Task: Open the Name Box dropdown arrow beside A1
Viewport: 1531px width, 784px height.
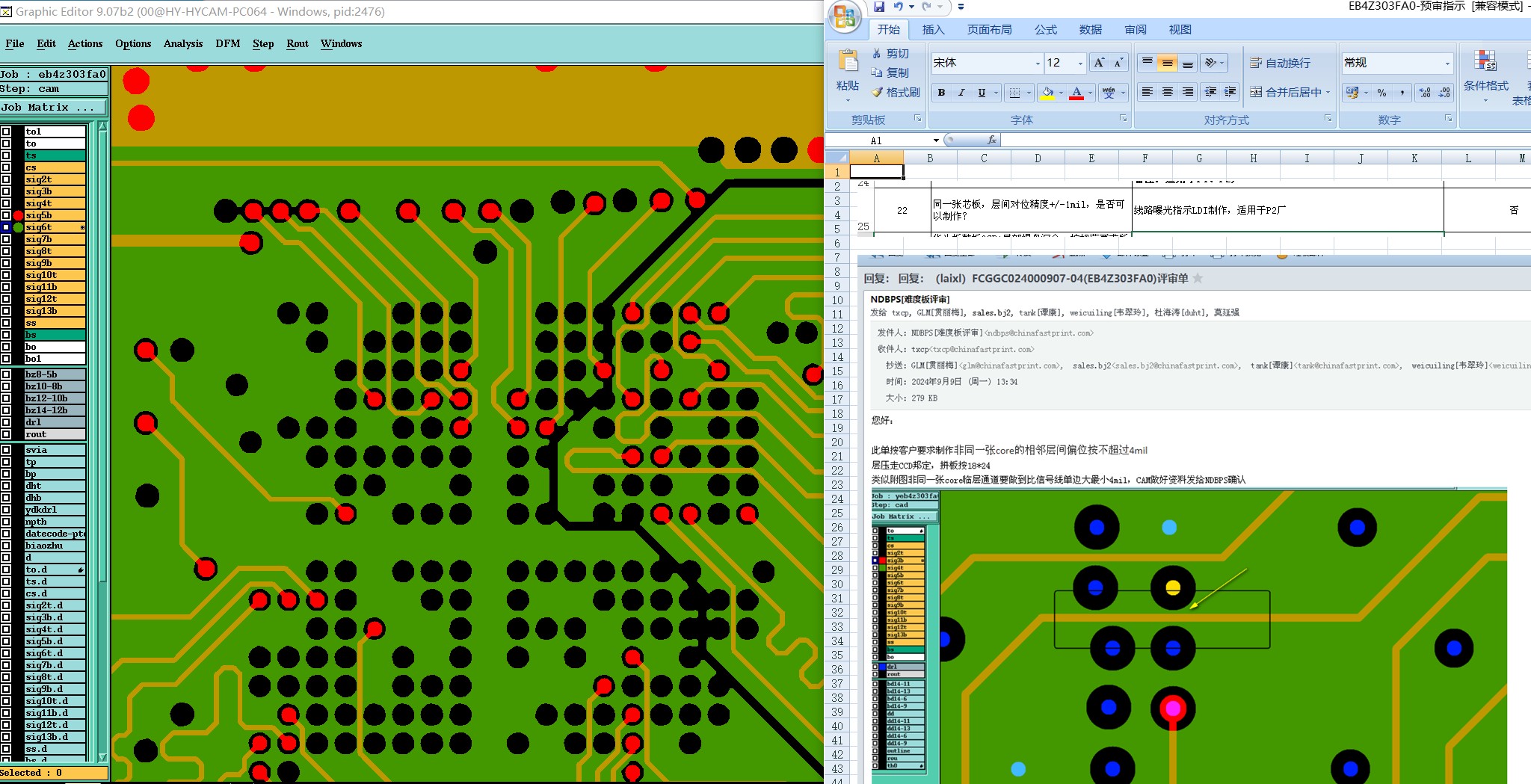Action: [936, 141]
